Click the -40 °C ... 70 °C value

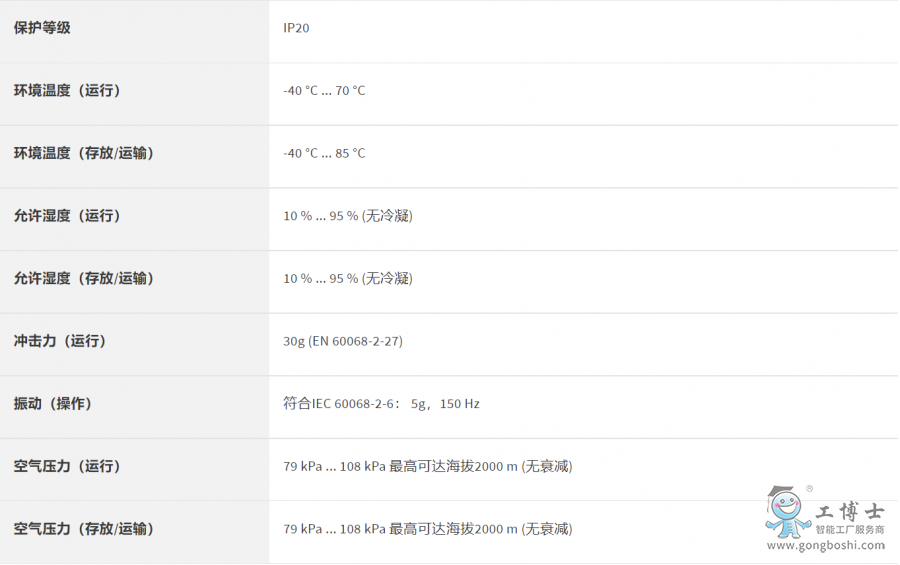click(324, 91)
